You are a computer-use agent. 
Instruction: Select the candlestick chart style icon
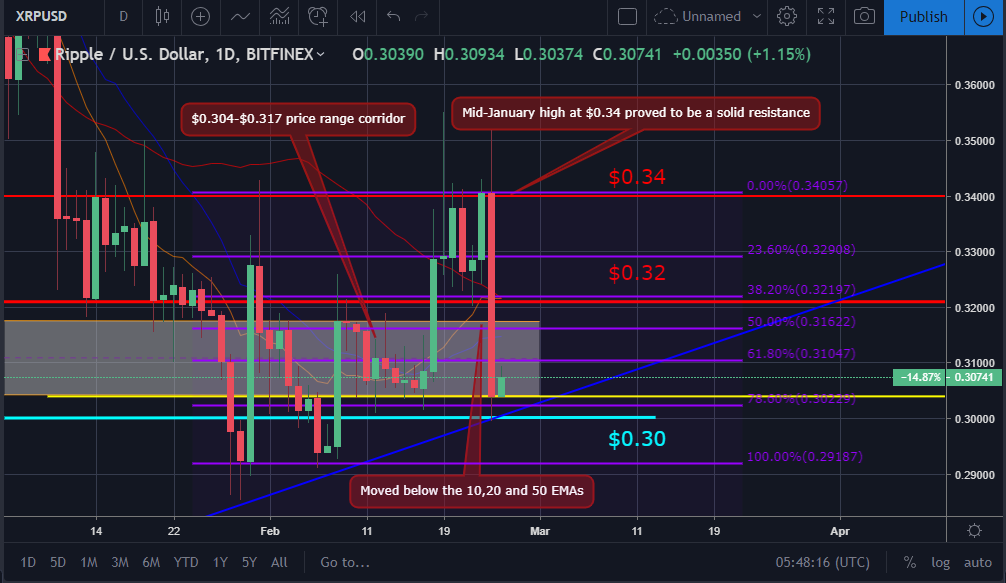[x=162, y=17]
